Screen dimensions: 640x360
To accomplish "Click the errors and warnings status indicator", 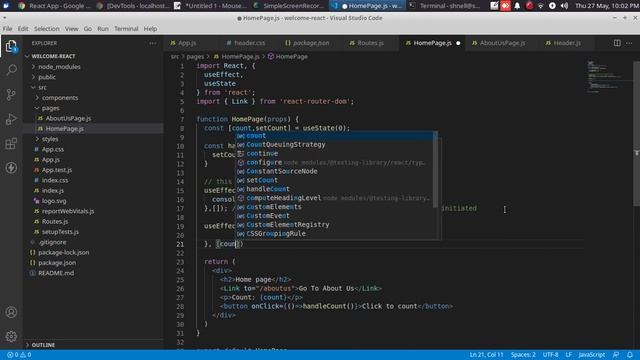I will 19,355.
